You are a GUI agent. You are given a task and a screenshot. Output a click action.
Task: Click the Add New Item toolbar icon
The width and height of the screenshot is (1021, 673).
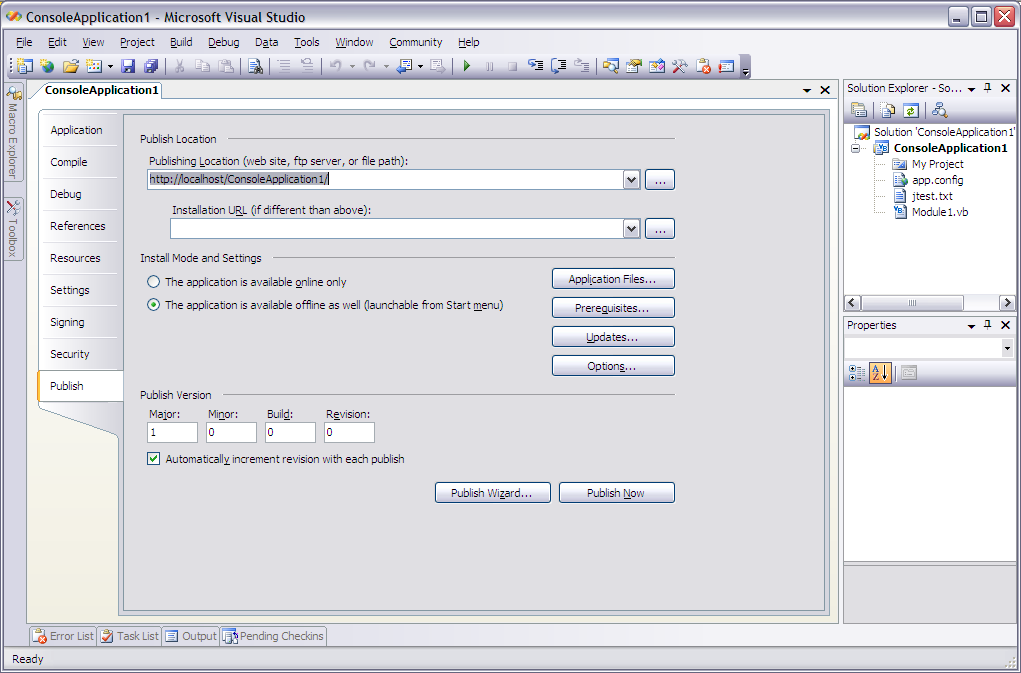click(x=94, y=66)
